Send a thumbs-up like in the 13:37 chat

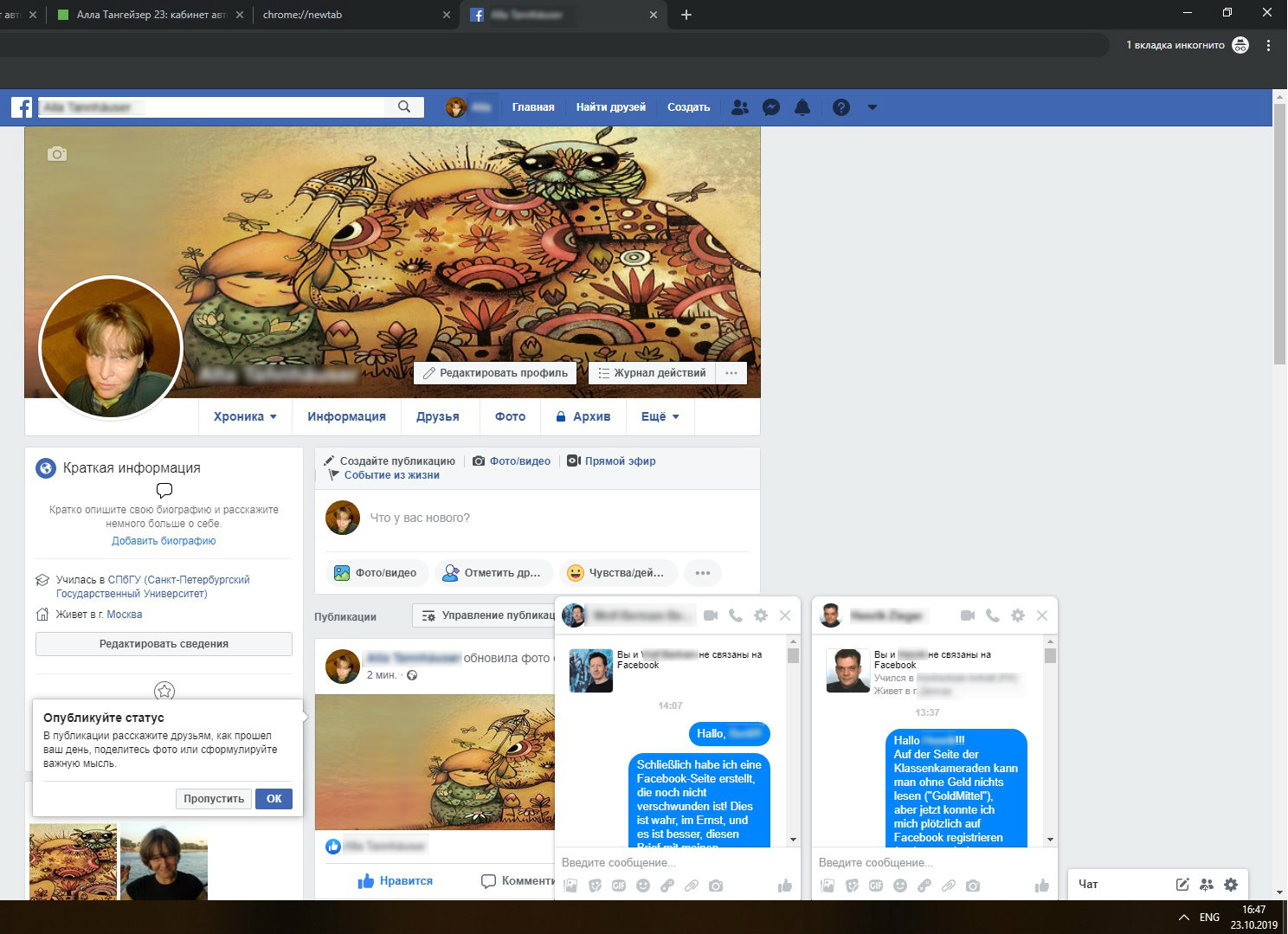(x=1042, y=885)
